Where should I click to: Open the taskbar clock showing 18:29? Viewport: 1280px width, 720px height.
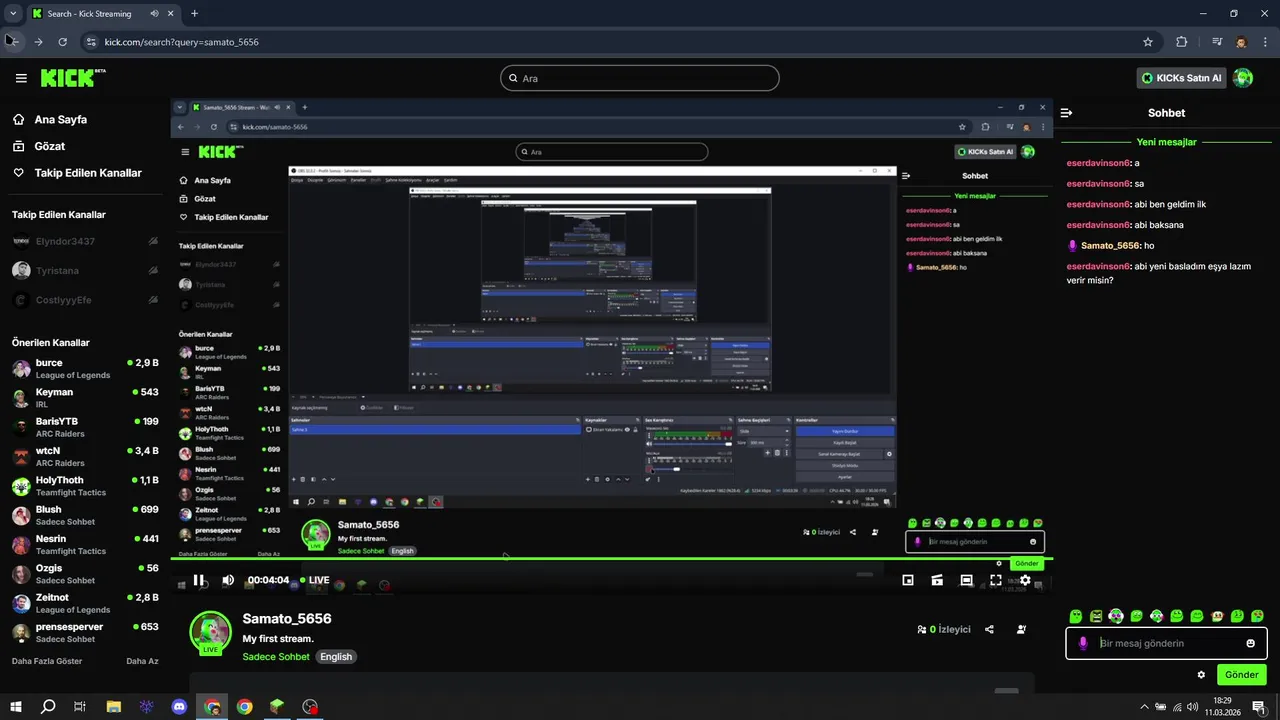point(1222,707)
